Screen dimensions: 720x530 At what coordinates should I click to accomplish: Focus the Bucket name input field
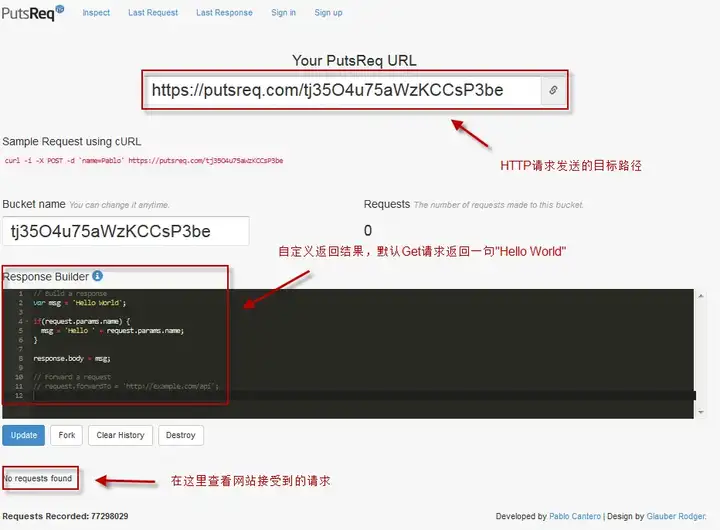click(126, 231)
